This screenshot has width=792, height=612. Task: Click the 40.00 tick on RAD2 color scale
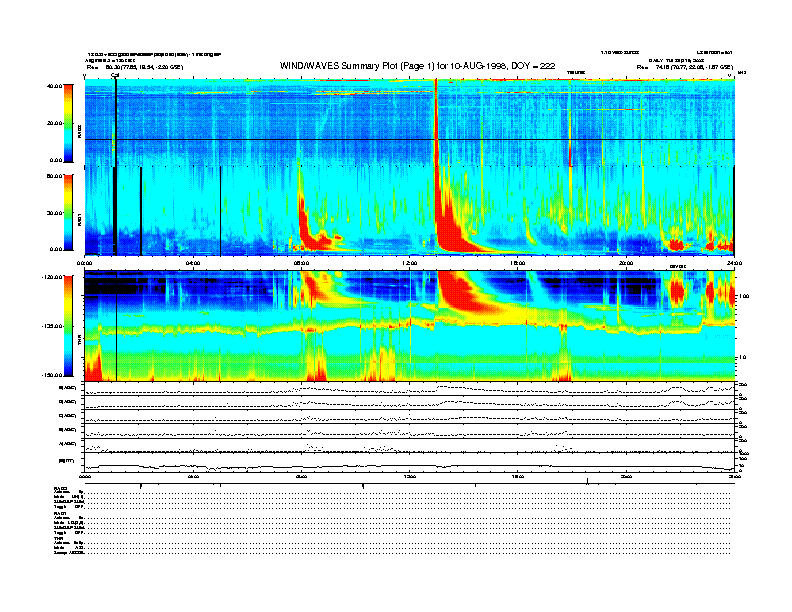coord(54,86)
